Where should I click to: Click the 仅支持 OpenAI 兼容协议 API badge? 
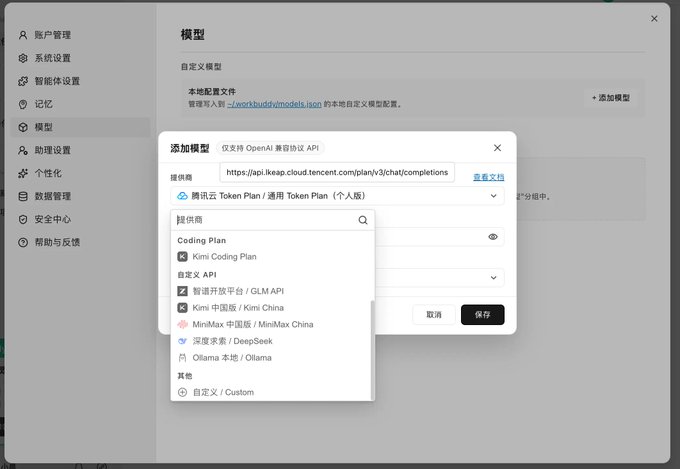point(270,148)
